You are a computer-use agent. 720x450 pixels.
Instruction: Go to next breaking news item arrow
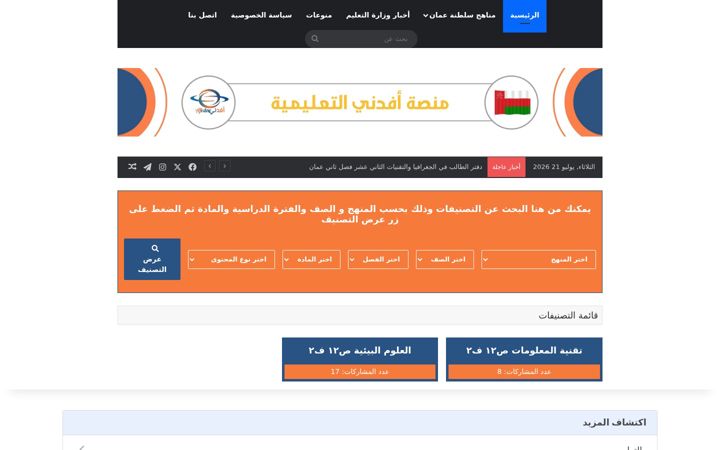[x=210, y=166]
